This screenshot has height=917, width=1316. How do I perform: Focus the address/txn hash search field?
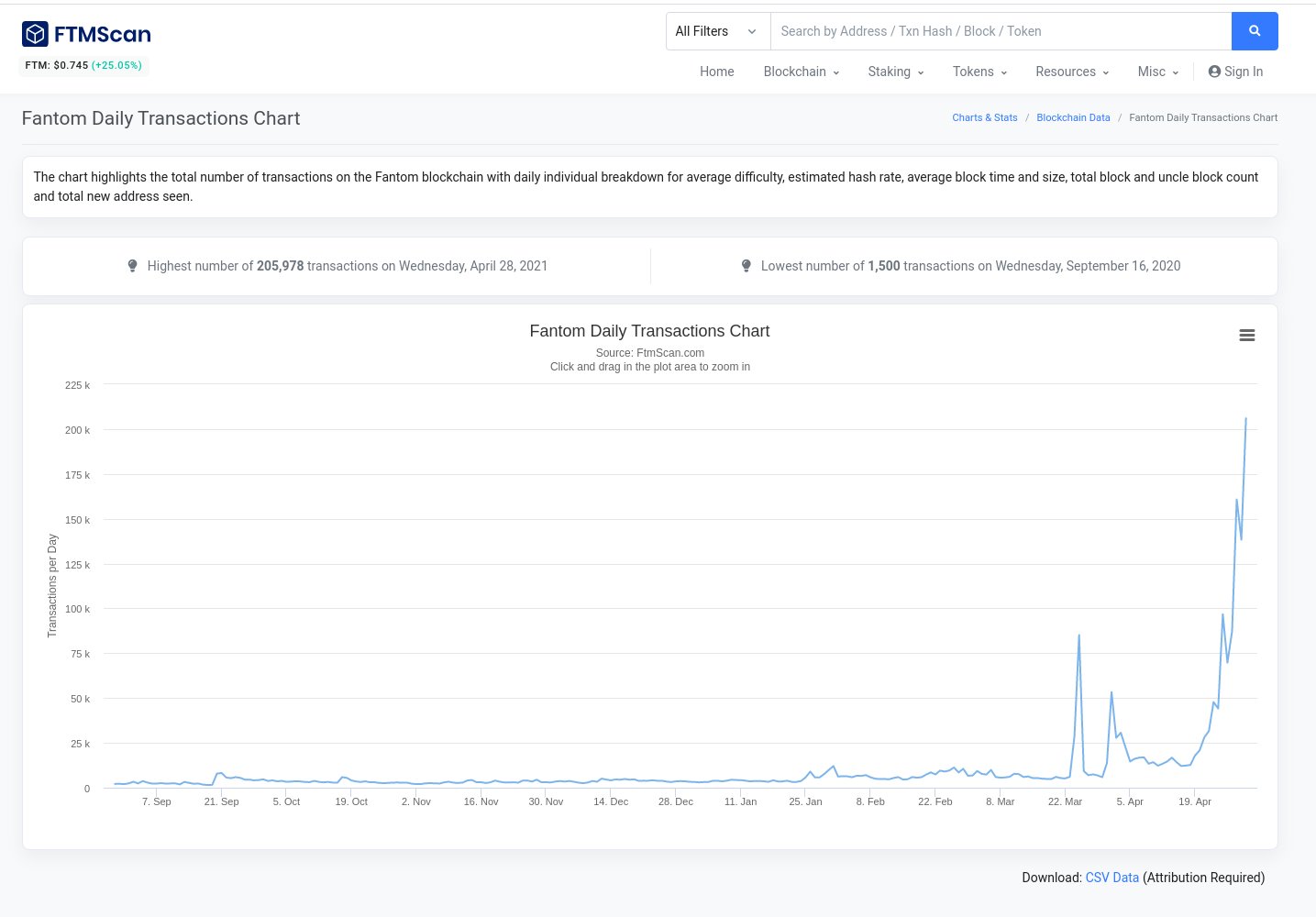click(x=1001, y=31)
